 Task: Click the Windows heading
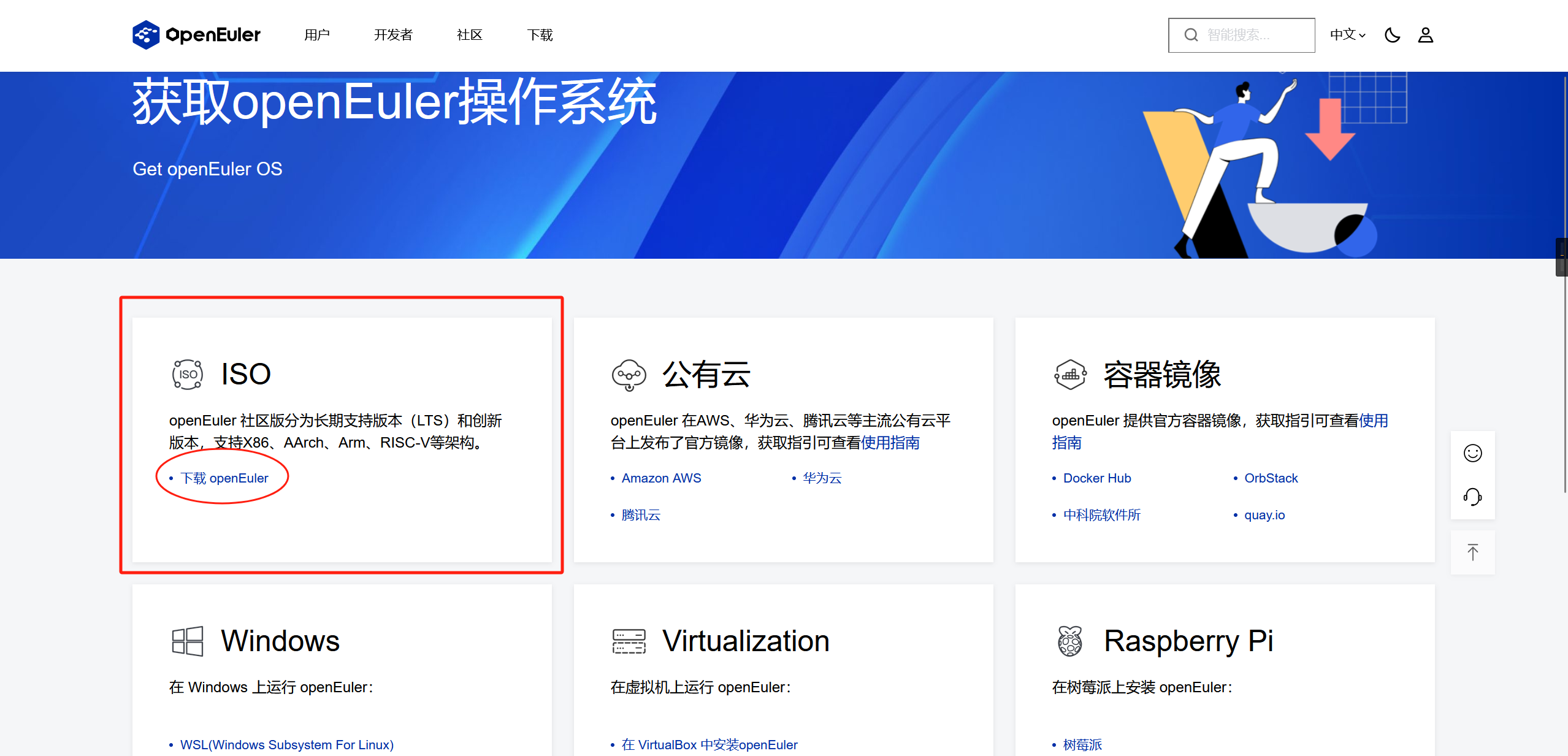280,641
